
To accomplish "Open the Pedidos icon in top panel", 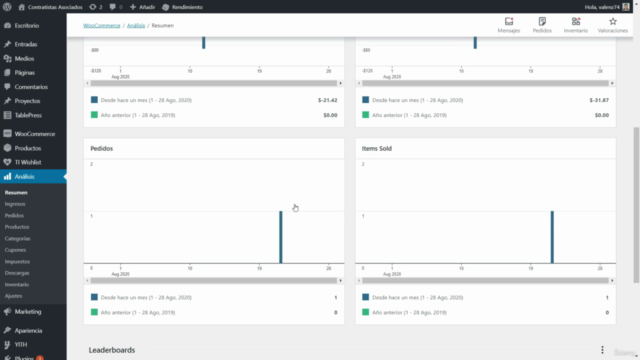I will coord(542,22).
